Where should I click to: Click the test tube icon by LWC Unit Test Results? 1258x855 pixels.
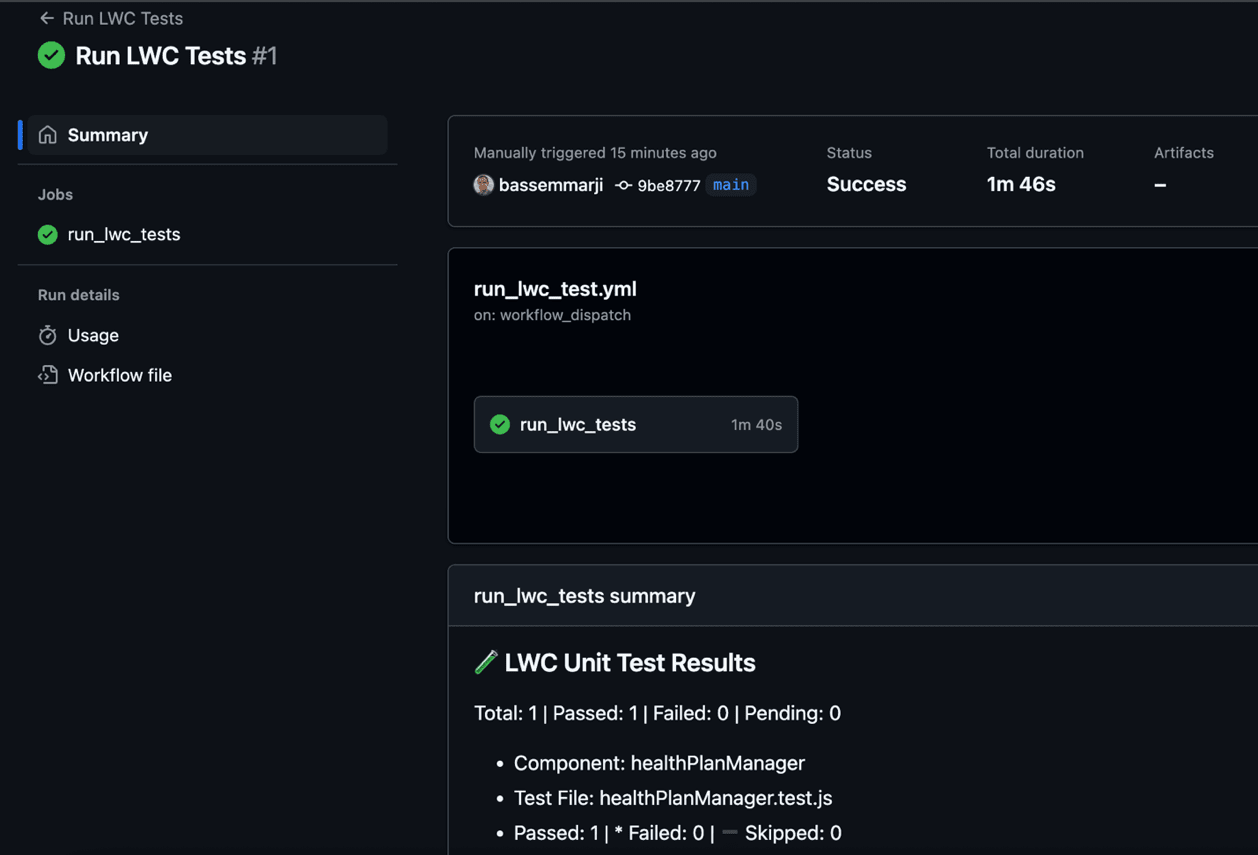(486, 662)
